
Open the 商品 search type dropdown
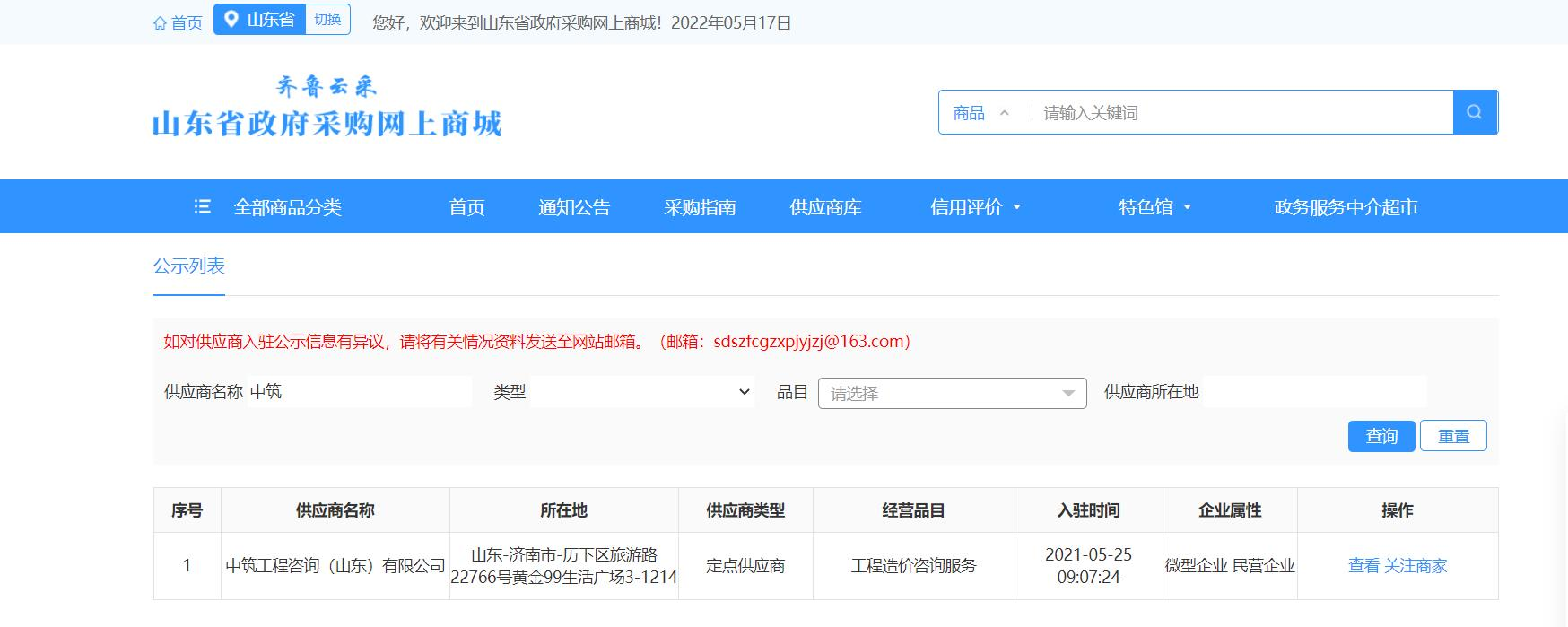[x=981, y=113]
